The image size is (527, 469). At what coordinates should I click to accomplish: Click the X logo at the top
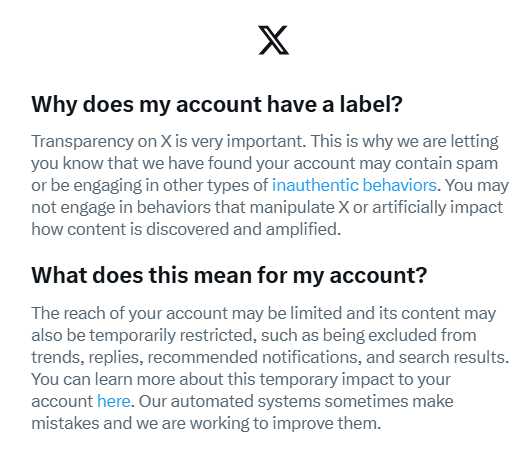pos(273,40)
